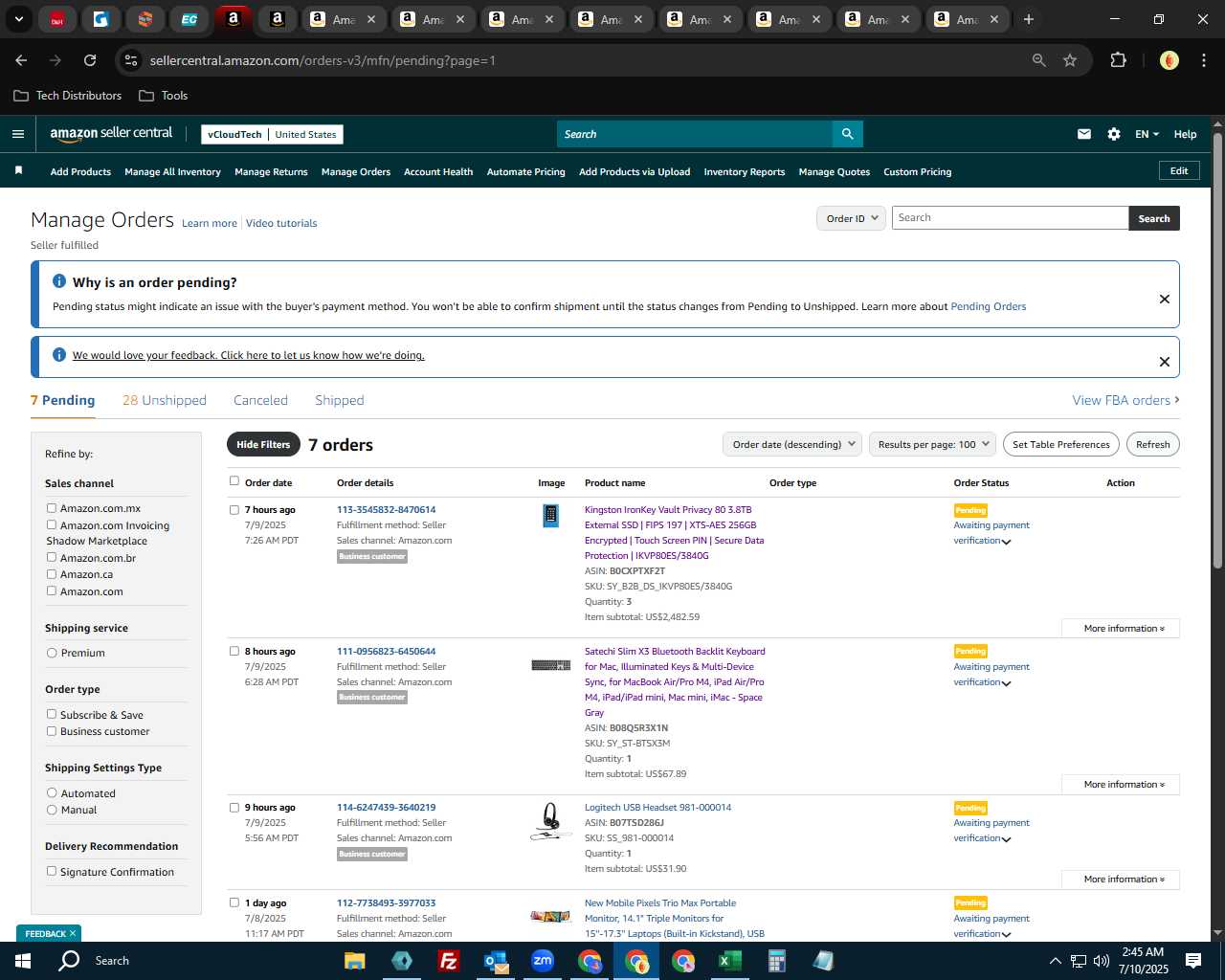Open the browser extensions puzzle icon
Viewport: 1225px width, 980px height.
tap(1118, 60)
